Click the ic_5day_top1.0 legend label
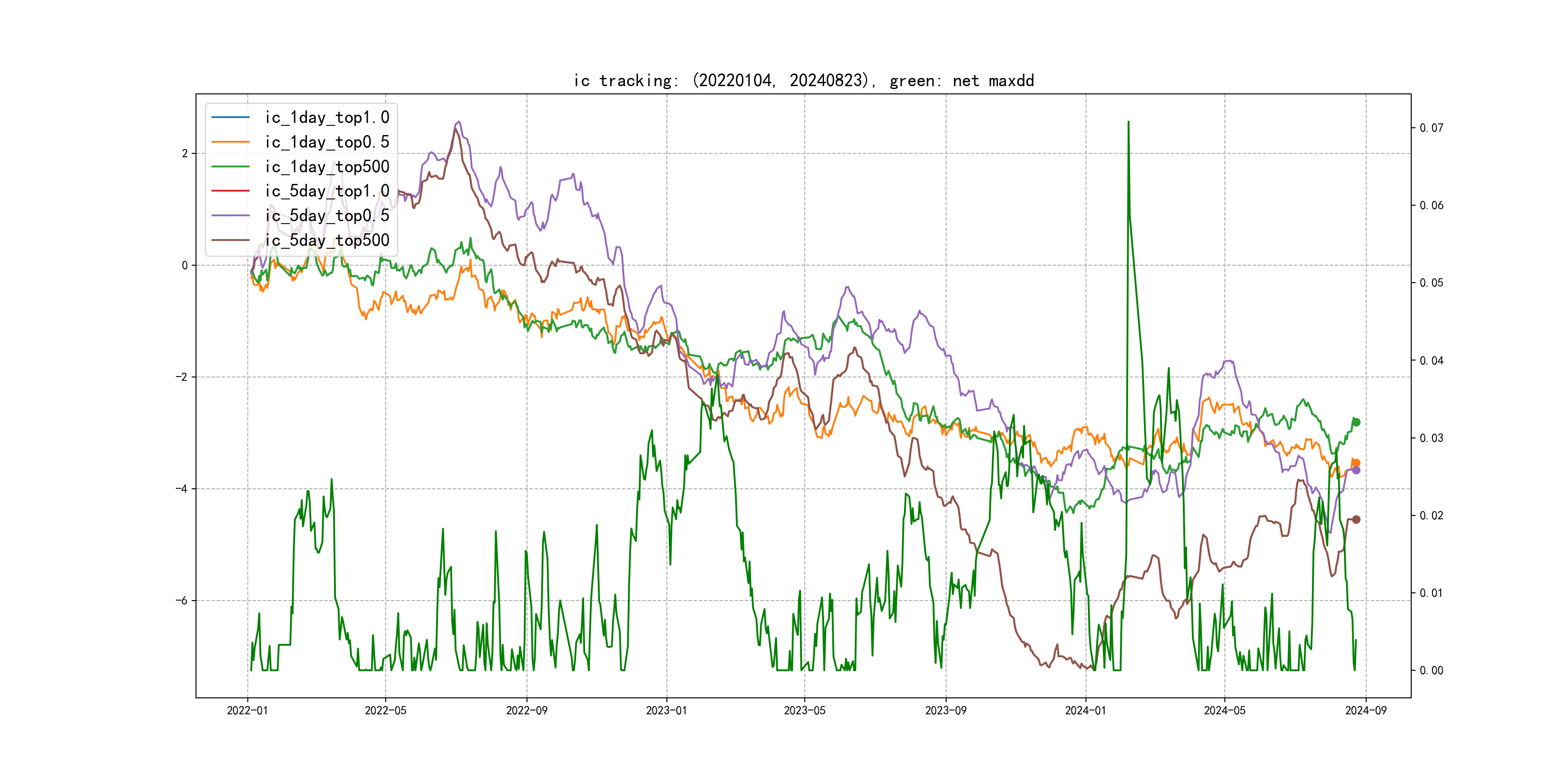The height and width of the screenshot is (784, 1568). click(327, 191)
